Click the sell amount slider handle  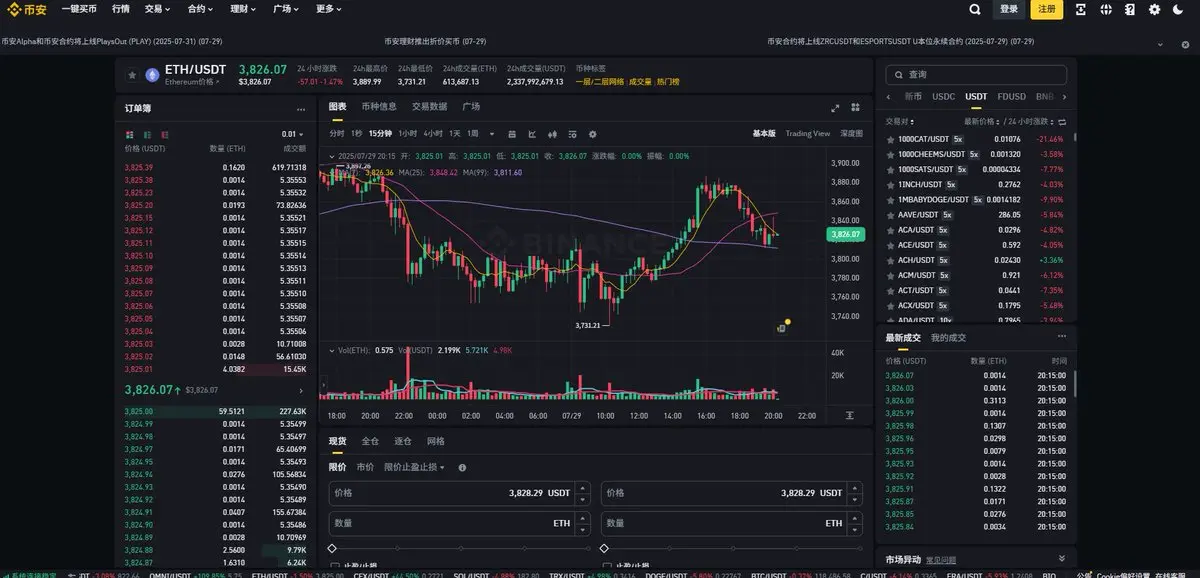[x=604, y=548]
